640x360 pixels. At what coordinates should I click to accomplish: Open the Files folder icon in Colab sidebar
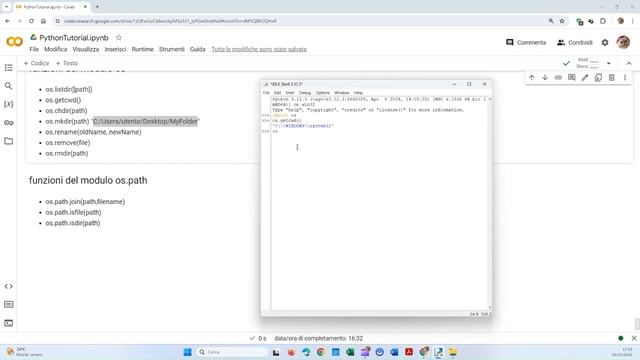(x=9, y=141)
